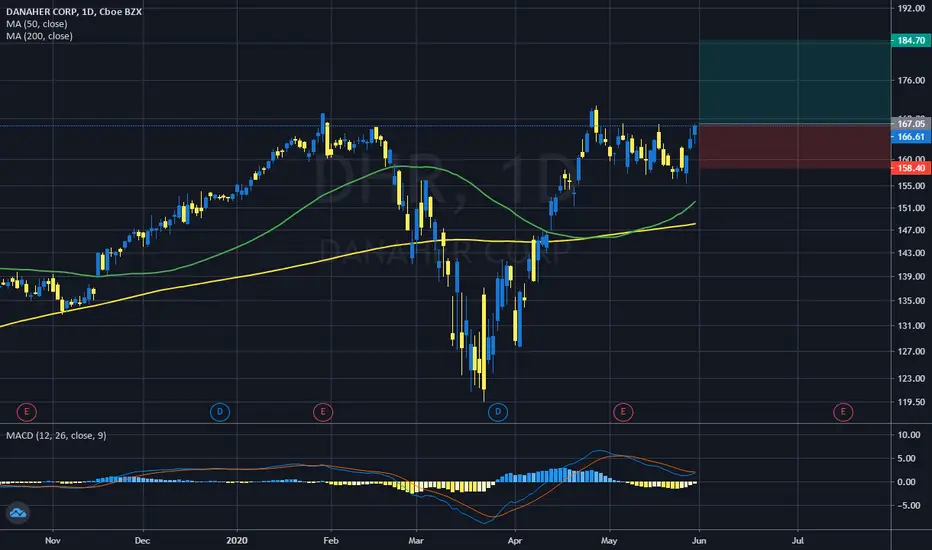Click the future earnings E marker in July
Viewport: 932px width, 550px height.
[843, 411]
